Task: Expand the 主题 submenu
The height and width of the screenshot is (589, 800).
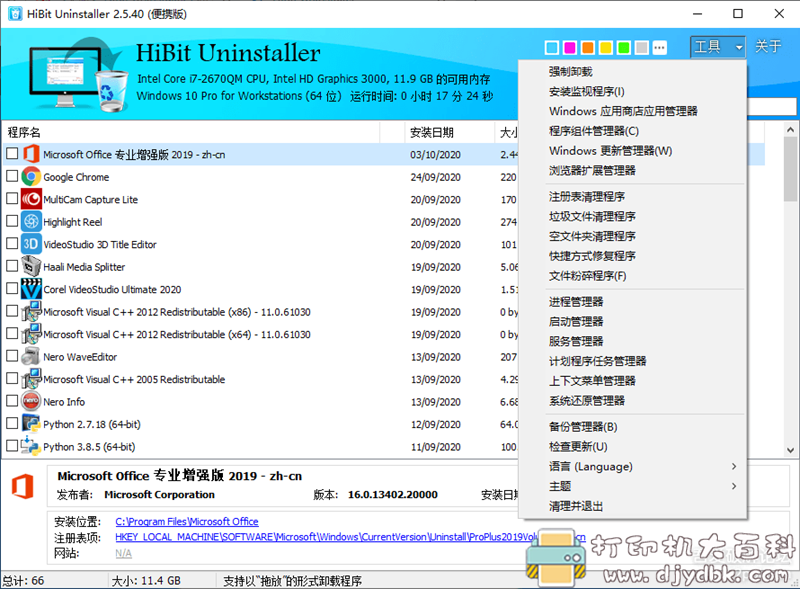Action: click(x=633, y=486)
